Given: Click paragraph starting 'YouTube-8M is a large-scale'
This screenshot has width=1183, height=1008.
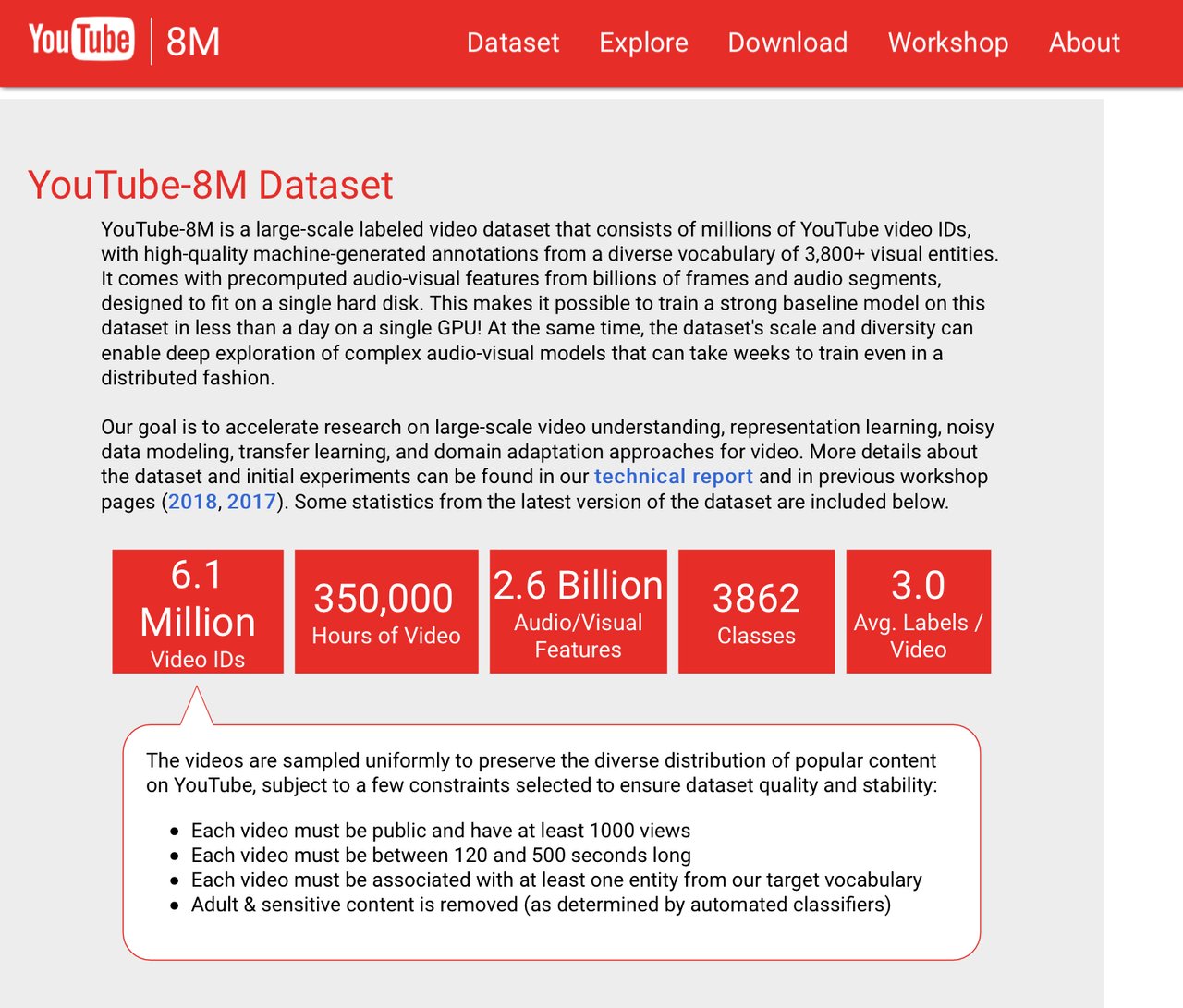Looking at the screenshot, I should click(x=550, y=303).
